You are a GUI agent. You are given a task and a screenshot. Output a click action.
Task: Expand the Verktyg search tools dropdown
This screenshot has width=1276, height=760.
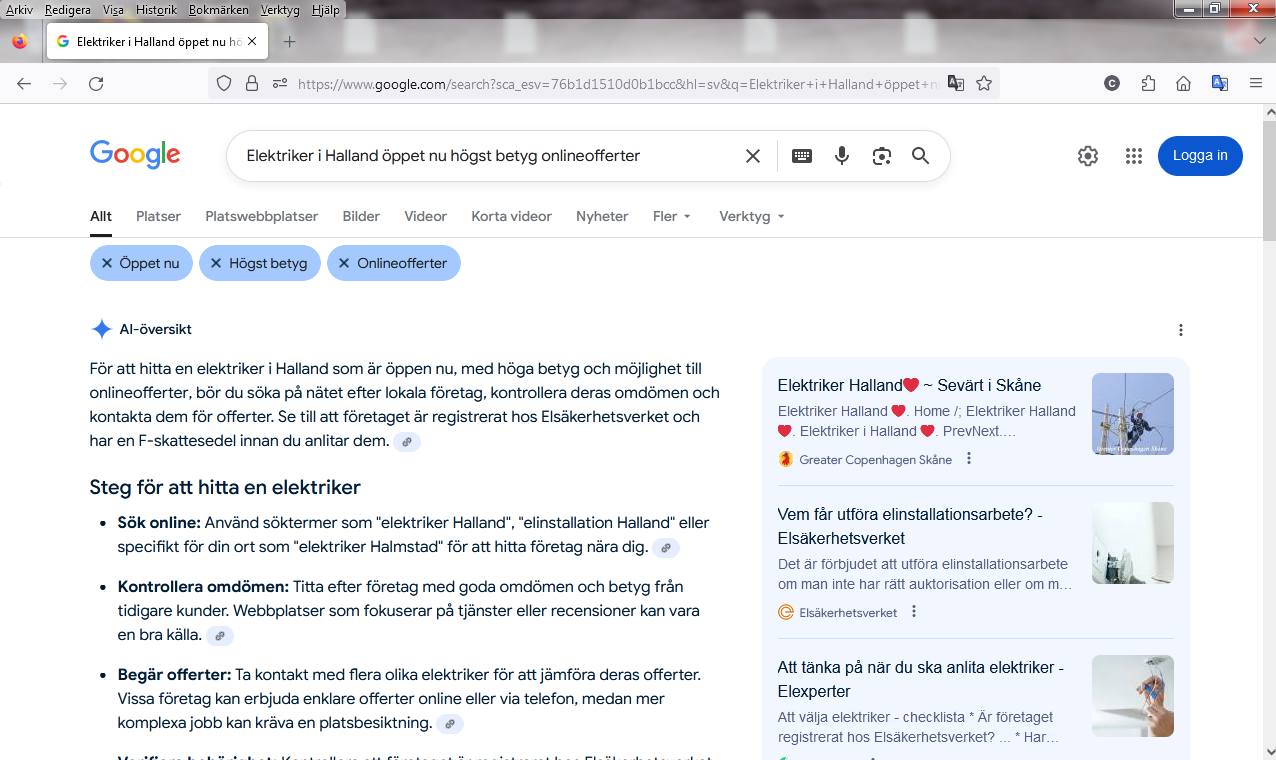(x=751, y=216)
